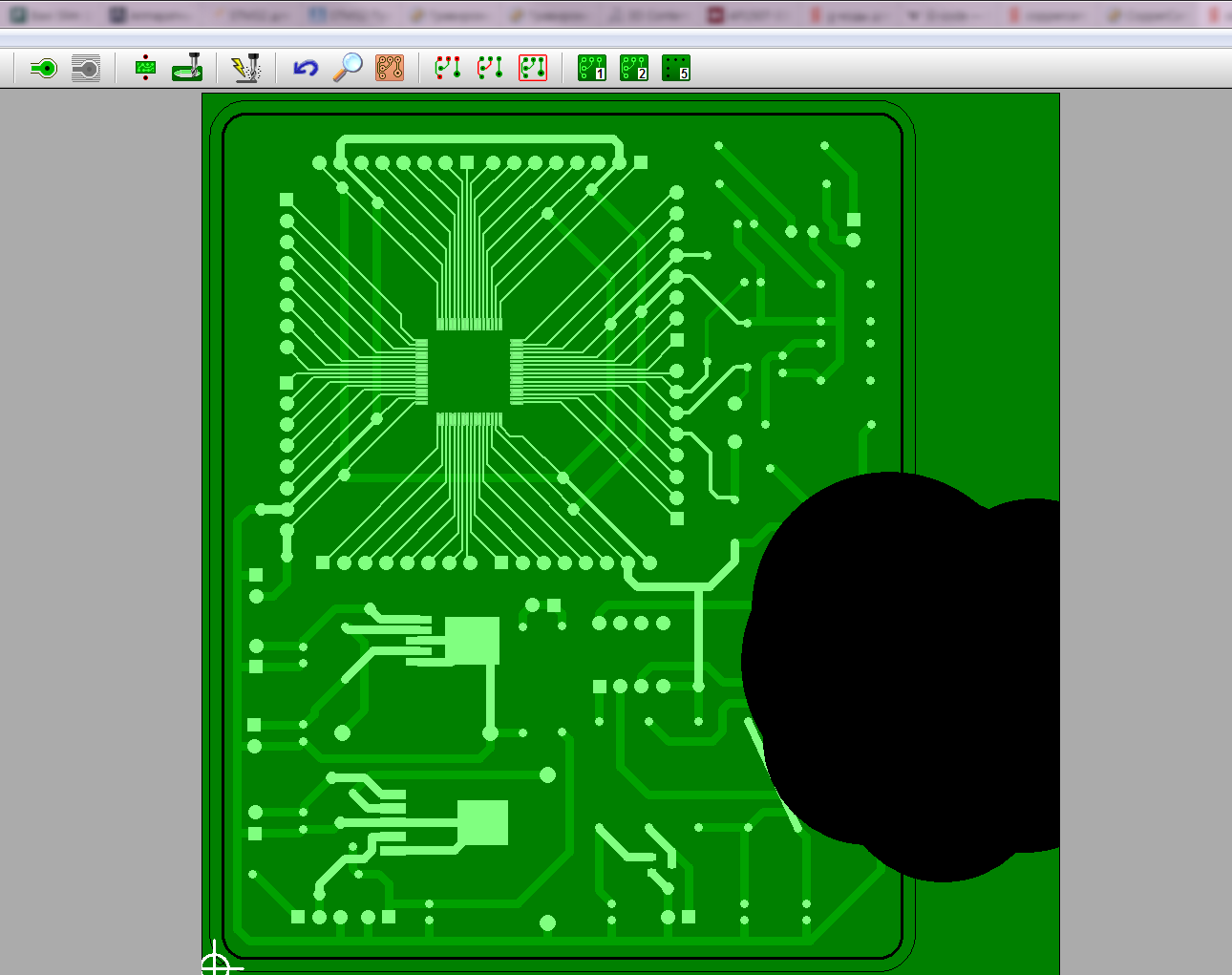Viewport: 1232px width, 975px height.
Task: Click the lightning bolt milling icon
Action: pos(246,68)
